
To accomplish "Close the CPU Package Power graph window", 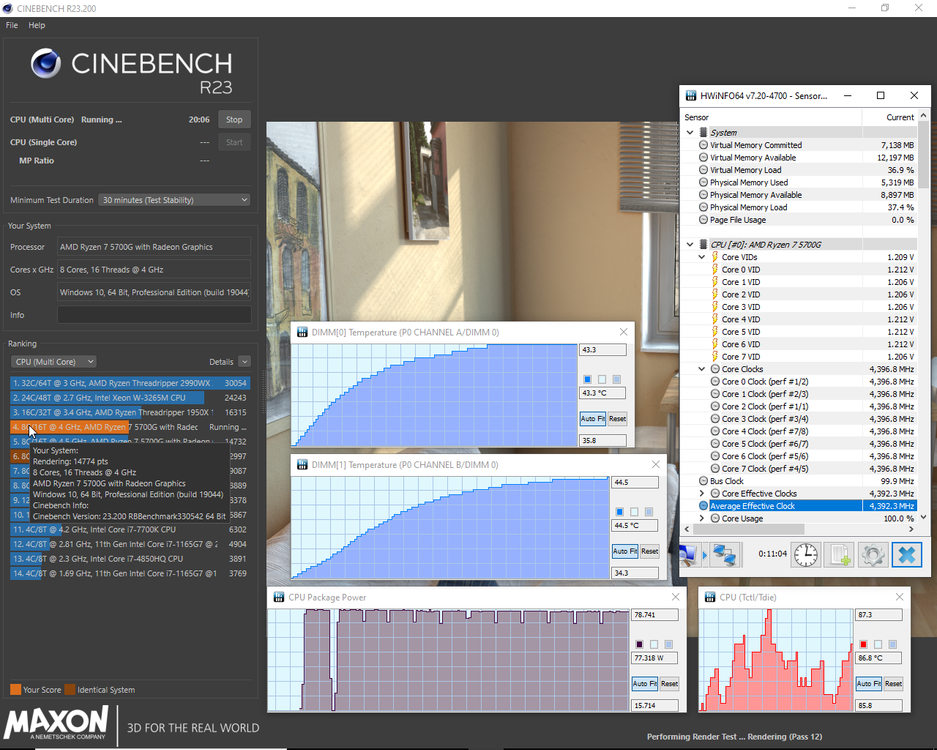I will (x=675, y=596).
